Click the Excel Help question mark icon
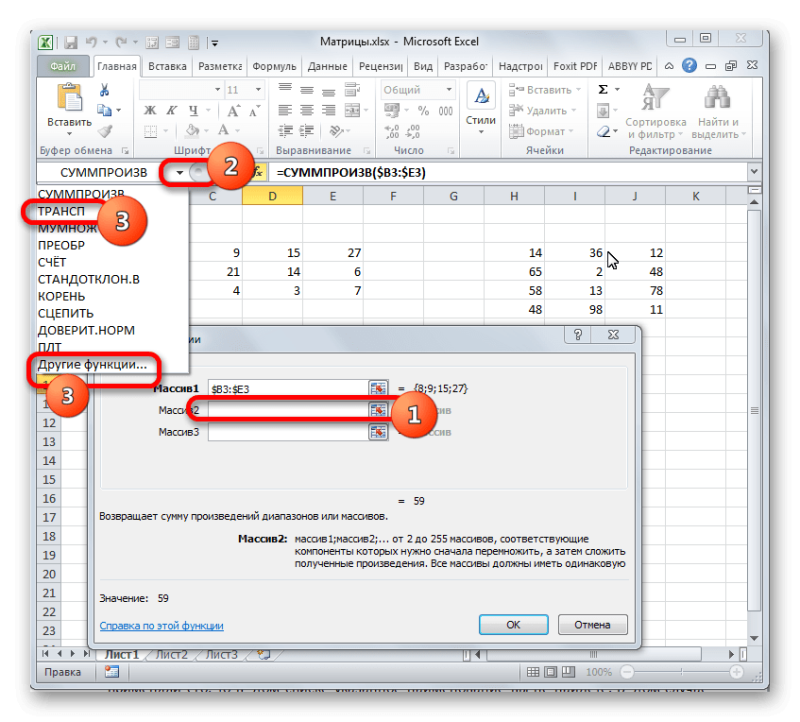 689,65
